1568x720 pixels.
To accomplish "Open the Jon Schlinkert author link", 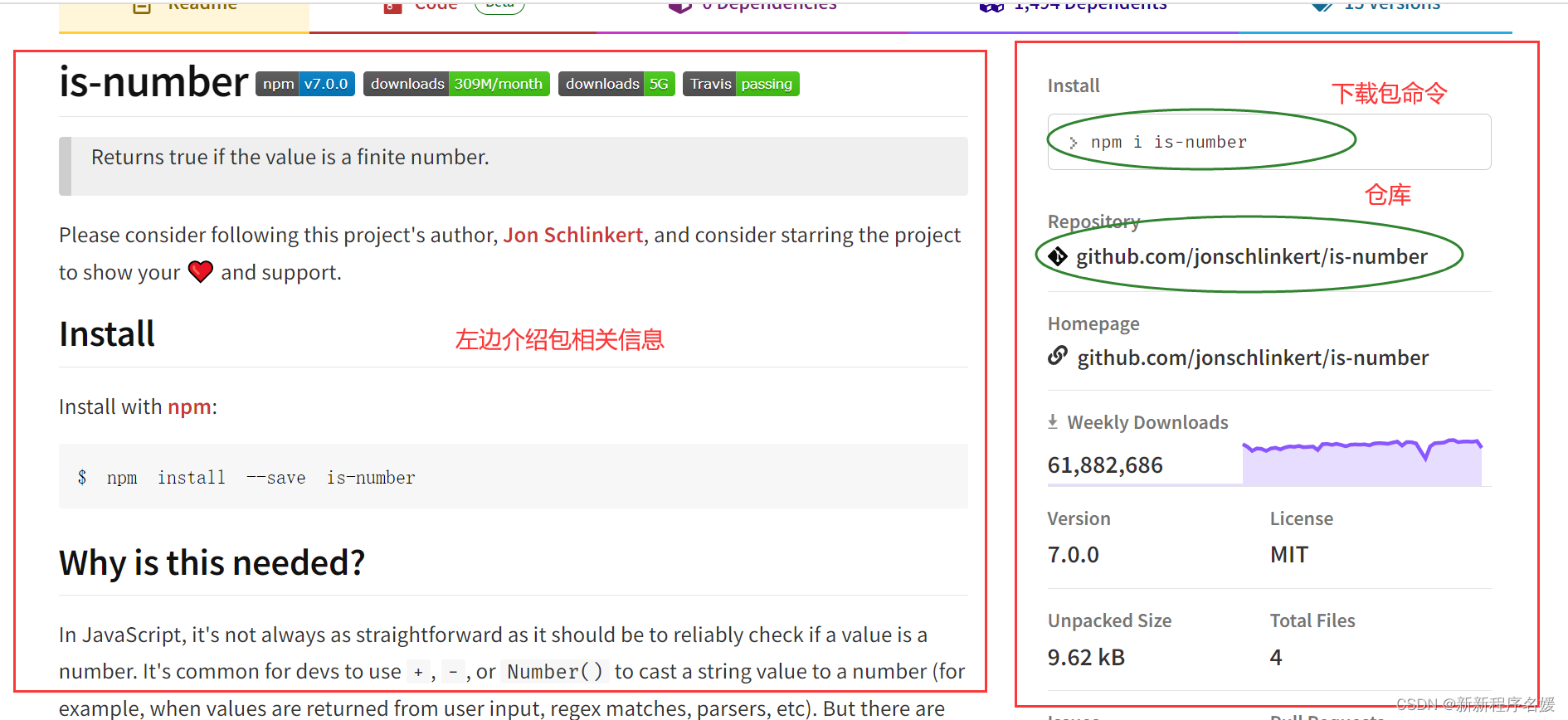I will [573, 235].
